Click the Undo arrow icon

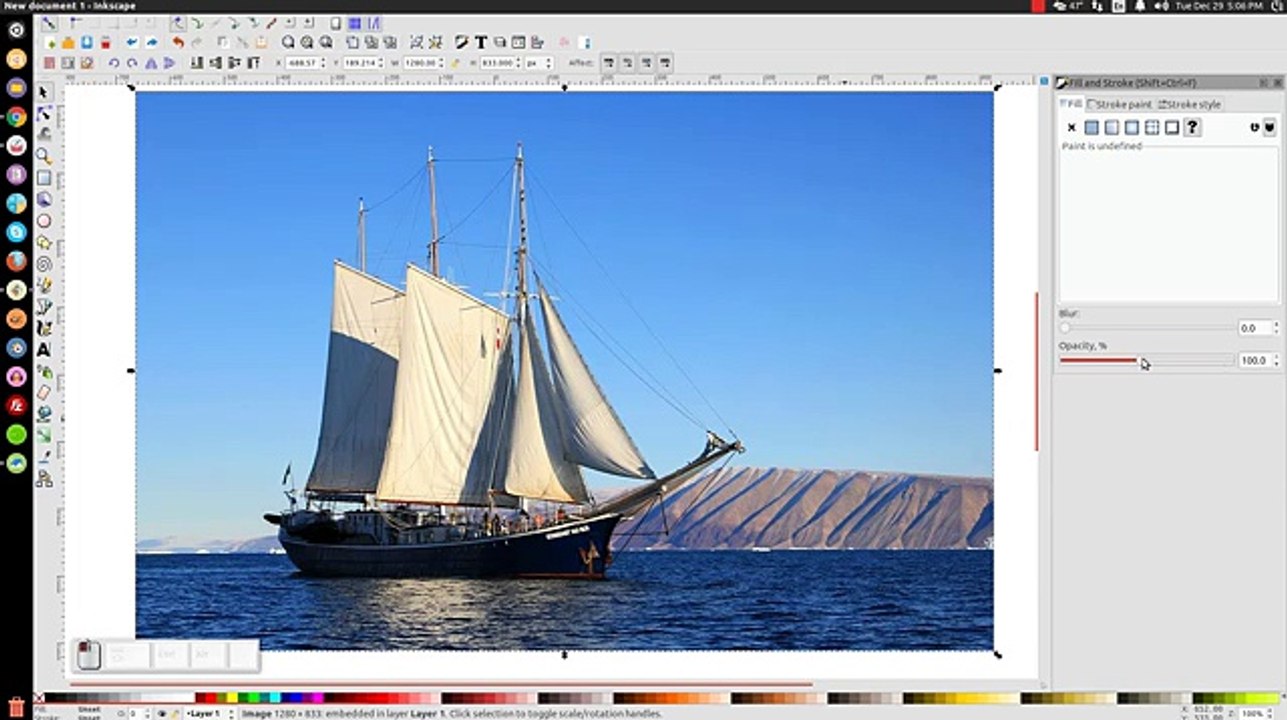click(x=179, y=43)
